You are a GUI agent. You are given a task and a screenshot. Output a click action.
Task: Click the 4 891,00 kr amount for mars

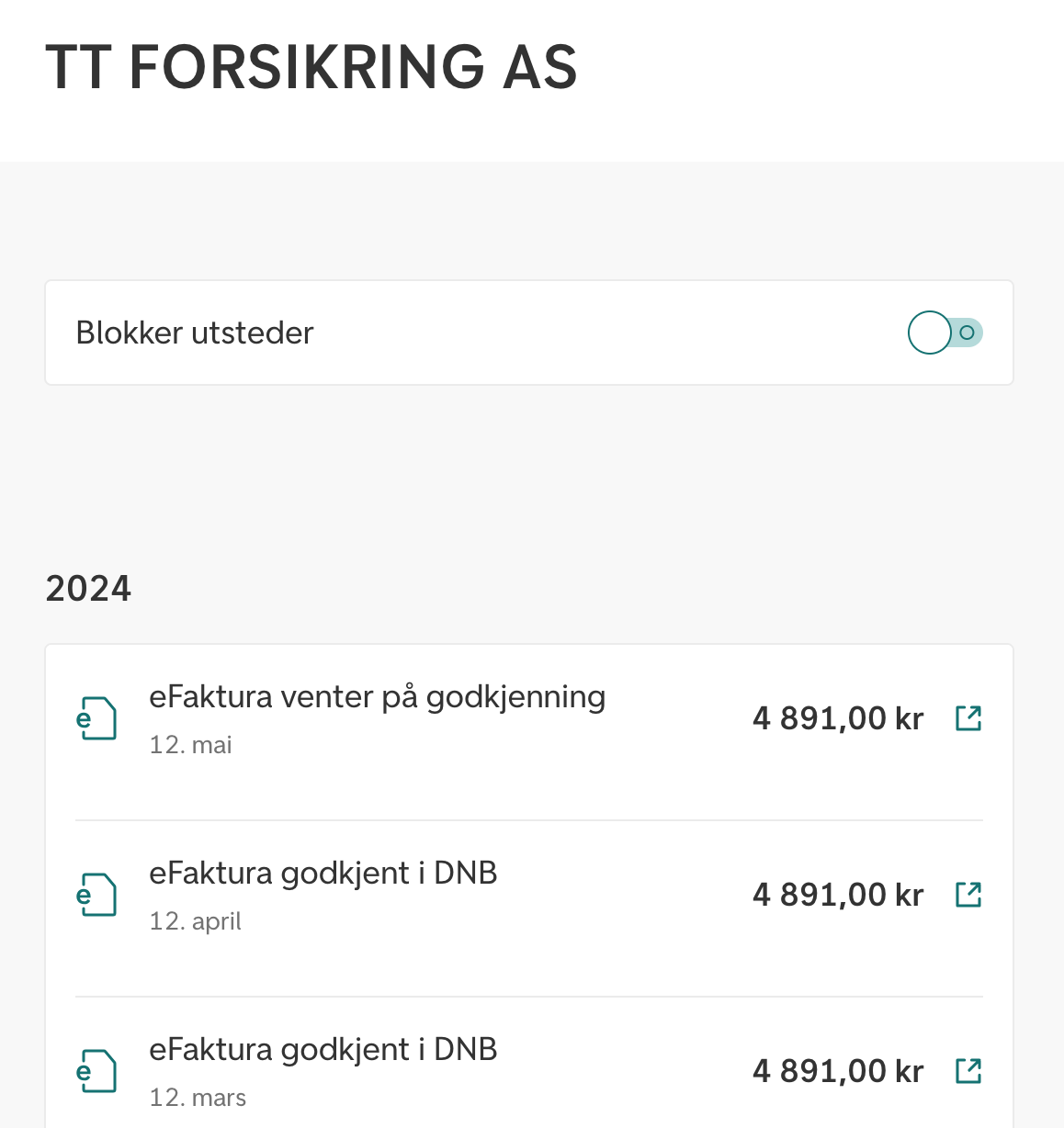coord(837,1071)
